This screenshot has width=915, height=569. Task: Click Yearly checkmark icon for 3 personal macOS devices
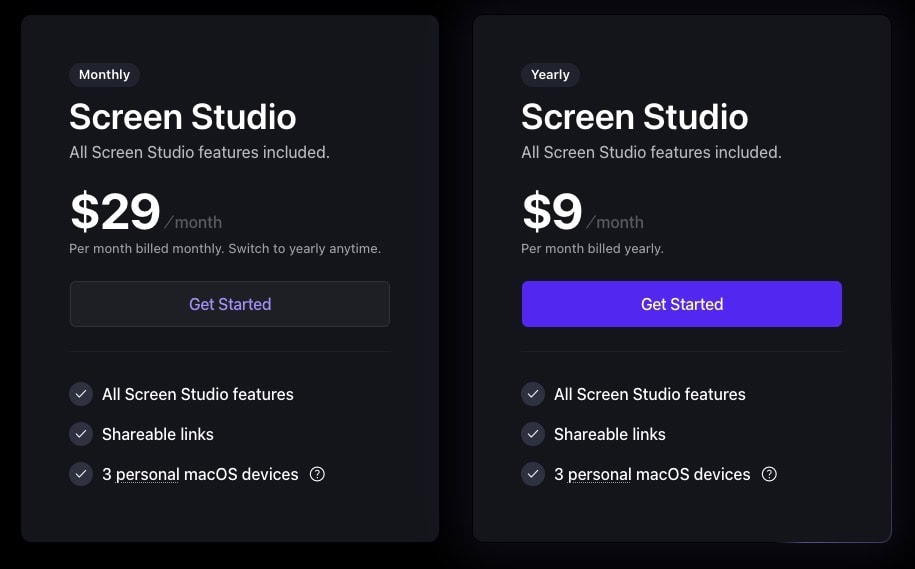[533, 474]
